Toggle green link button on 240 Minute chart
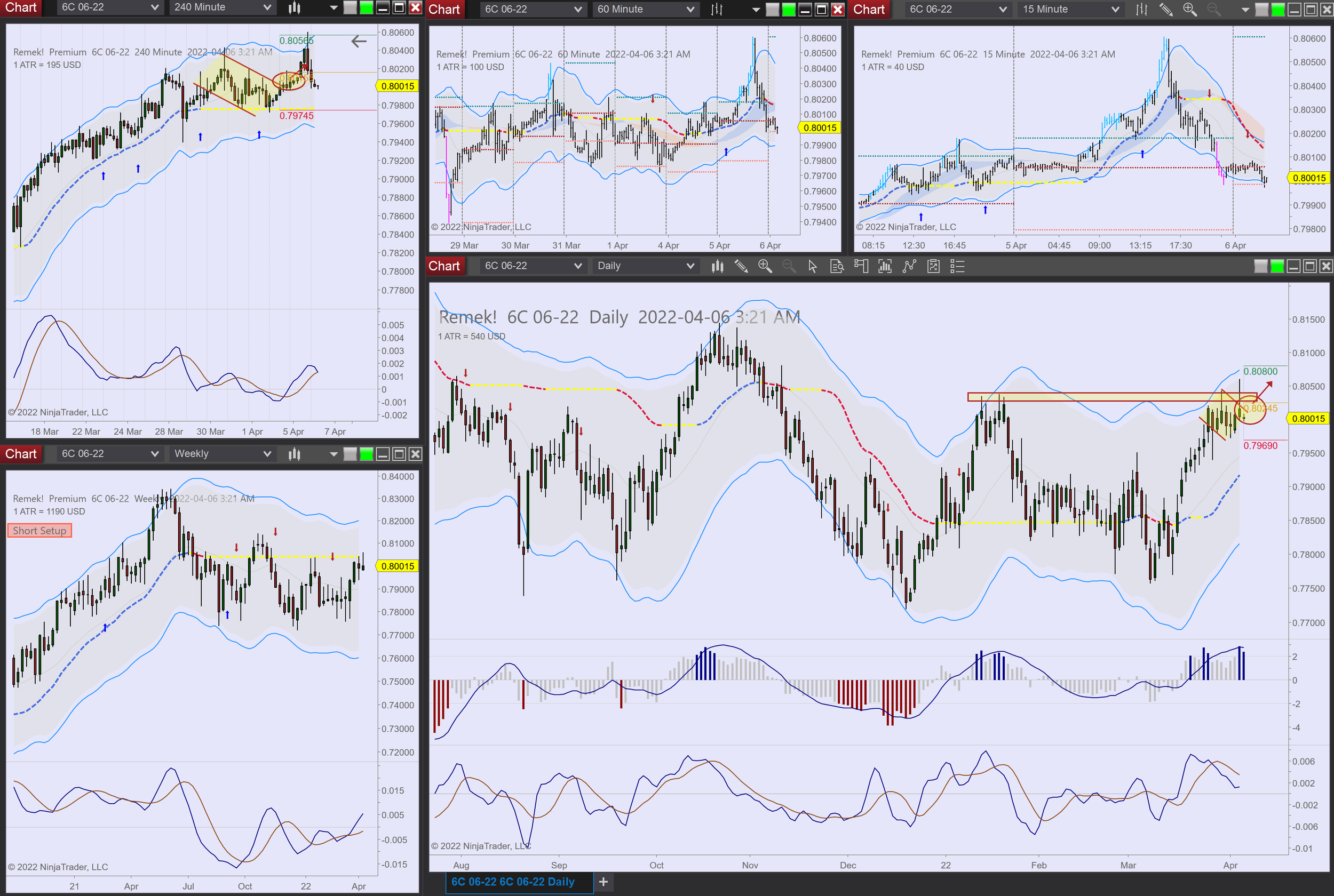 pos(367,7)
